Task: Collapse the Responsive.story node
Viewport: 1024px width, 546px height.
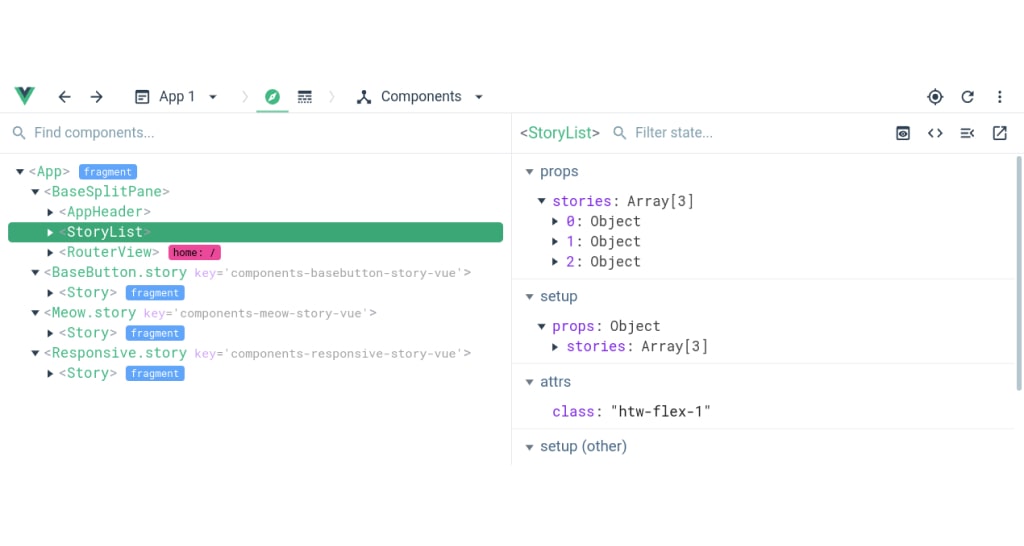Action: click(35, 354)
